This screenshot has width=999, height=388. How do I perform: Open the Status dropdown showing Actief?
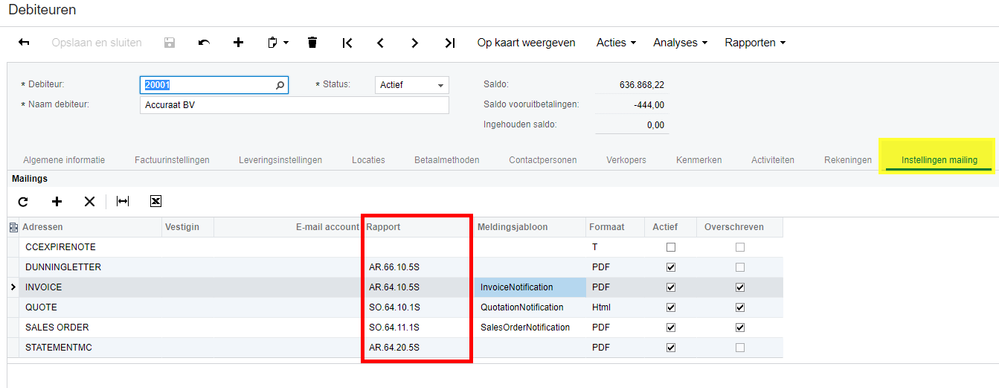412,85
